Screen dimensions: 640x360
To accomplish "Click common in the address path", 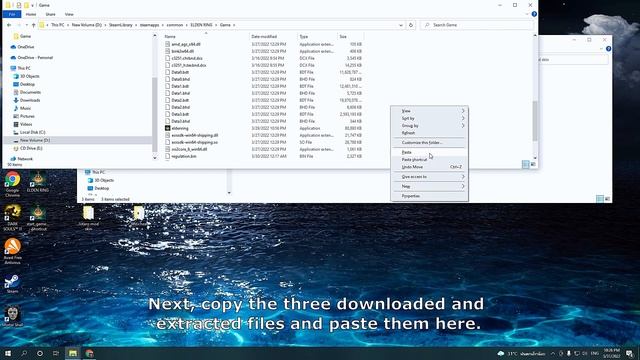I will (x=175, y=25).
